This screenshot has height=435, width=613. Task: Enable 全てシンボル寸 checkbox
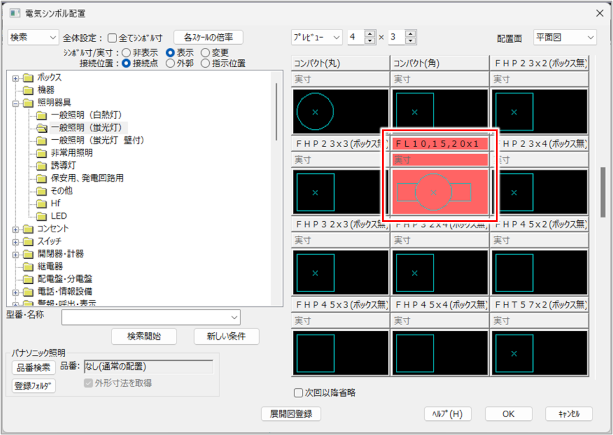click(112, 37)
